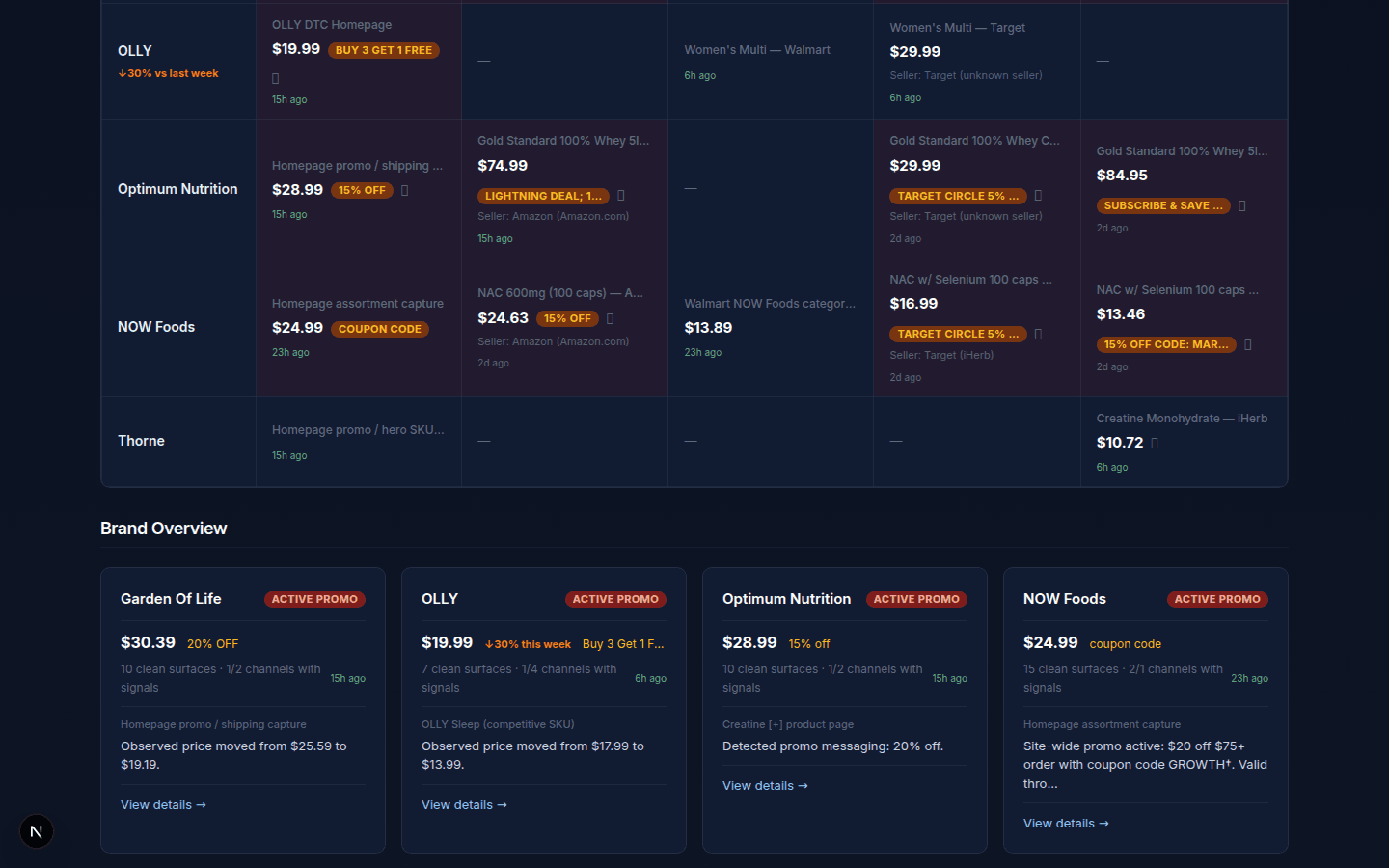Click the COUPON CODE badge for NOW Foods

380,329
